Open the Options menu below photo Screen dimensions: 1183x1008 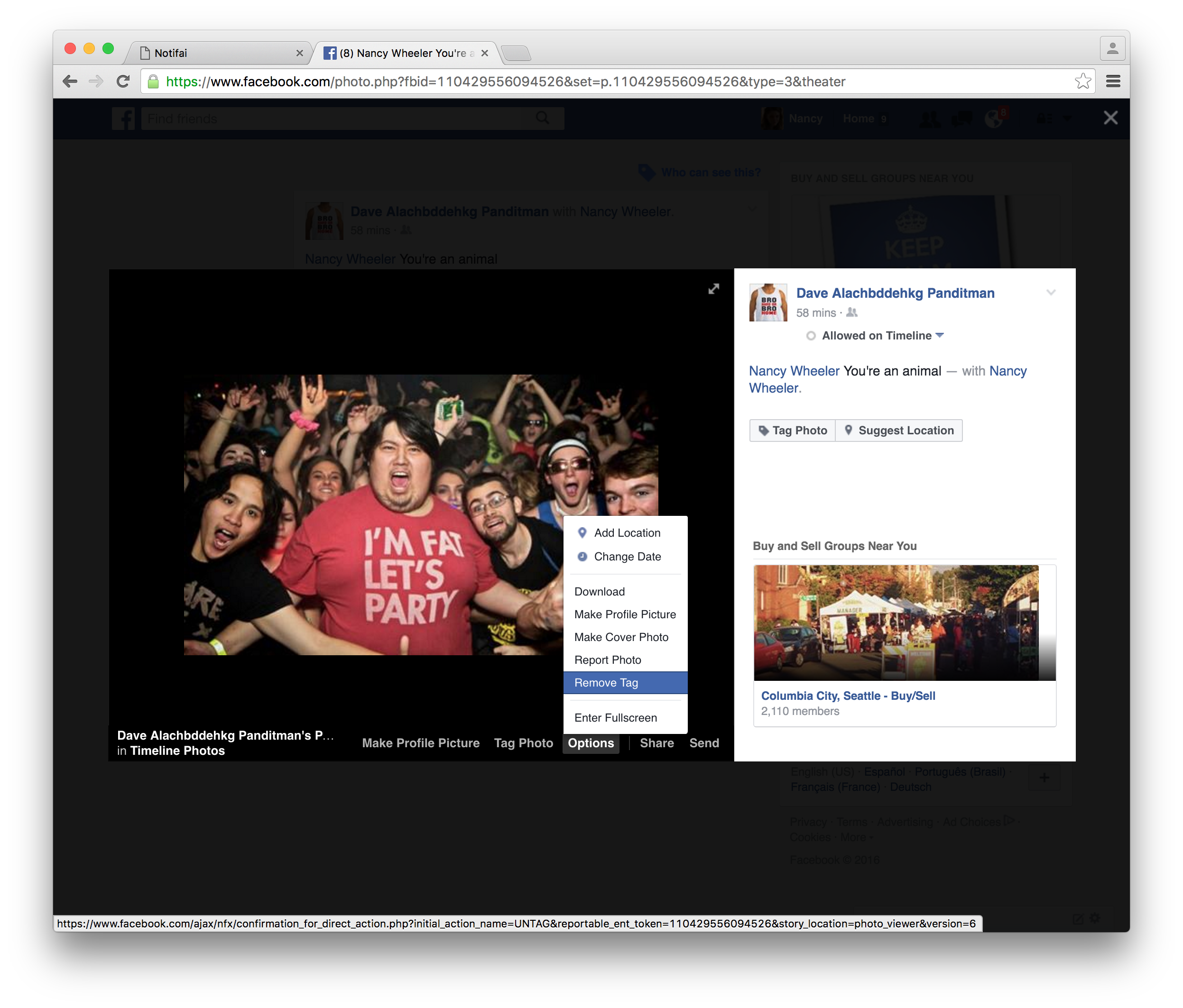pos(591,743)
